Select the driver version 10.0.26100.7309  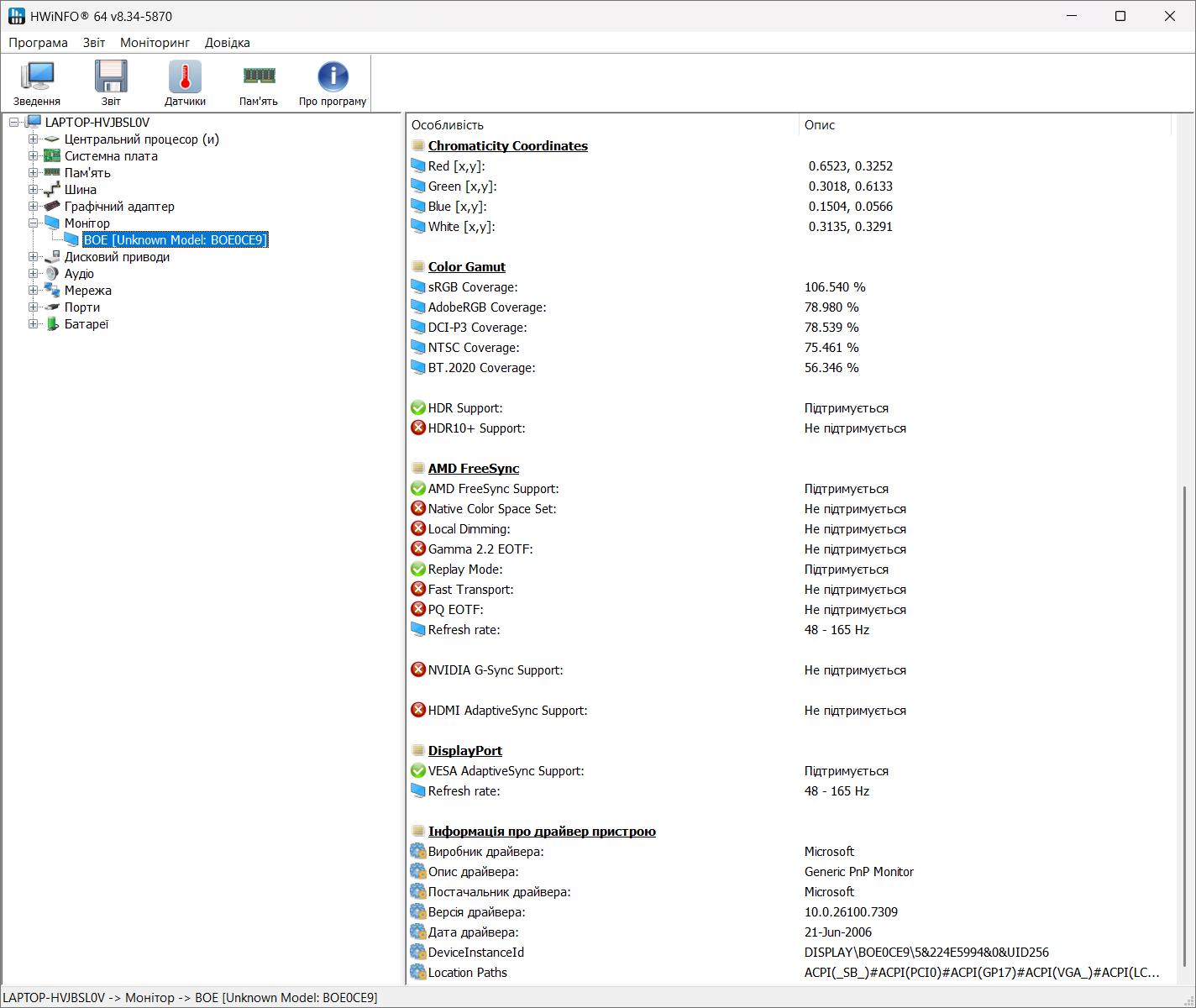851,911
